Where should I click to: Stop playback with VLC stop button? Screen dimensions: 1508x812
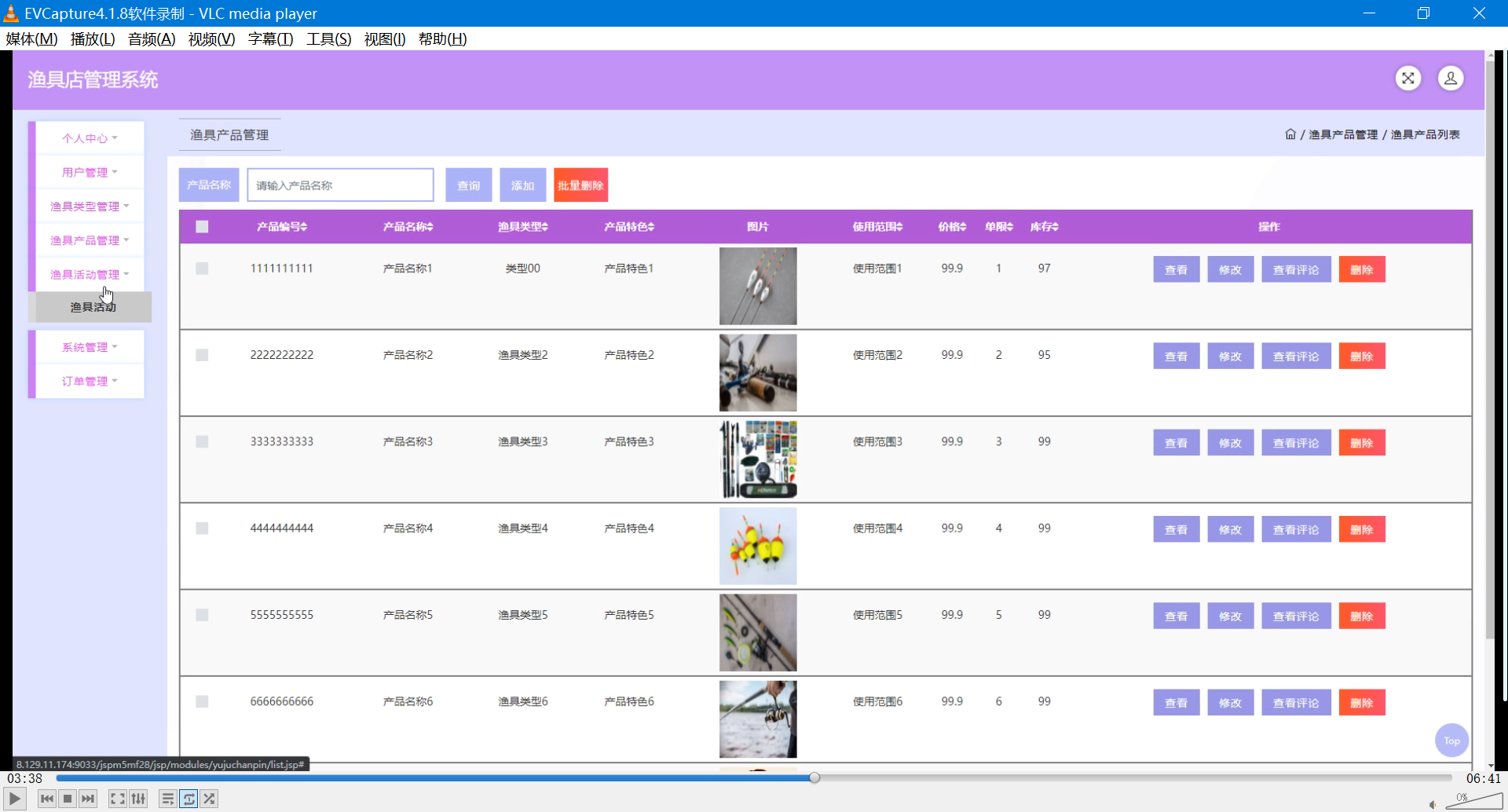coord(68,799)
